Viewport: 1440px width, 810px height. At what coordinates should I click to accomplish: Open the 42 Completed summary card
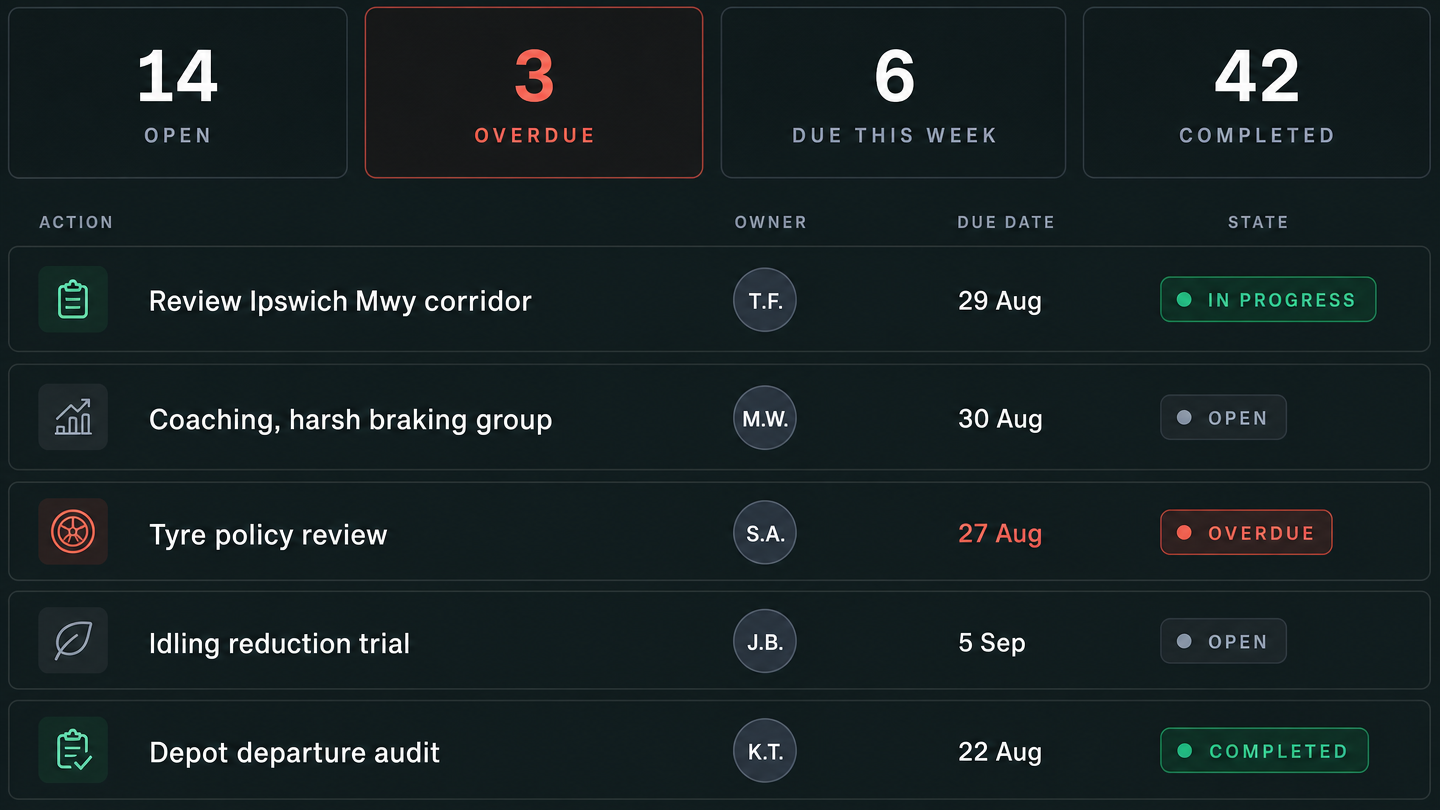[1257, 93]
